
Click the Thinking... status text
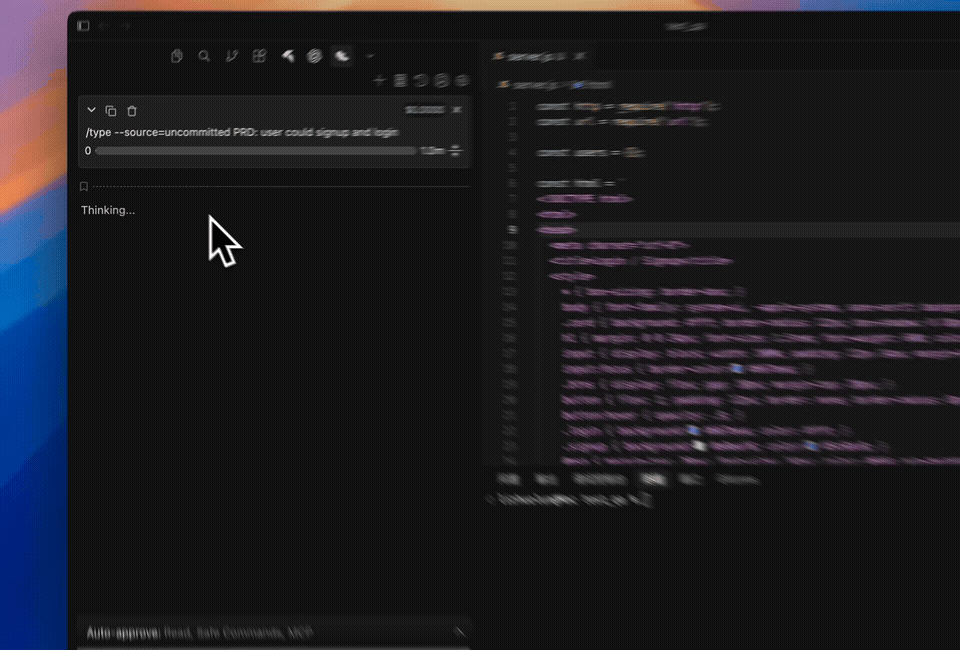click(x=107, y=210)
